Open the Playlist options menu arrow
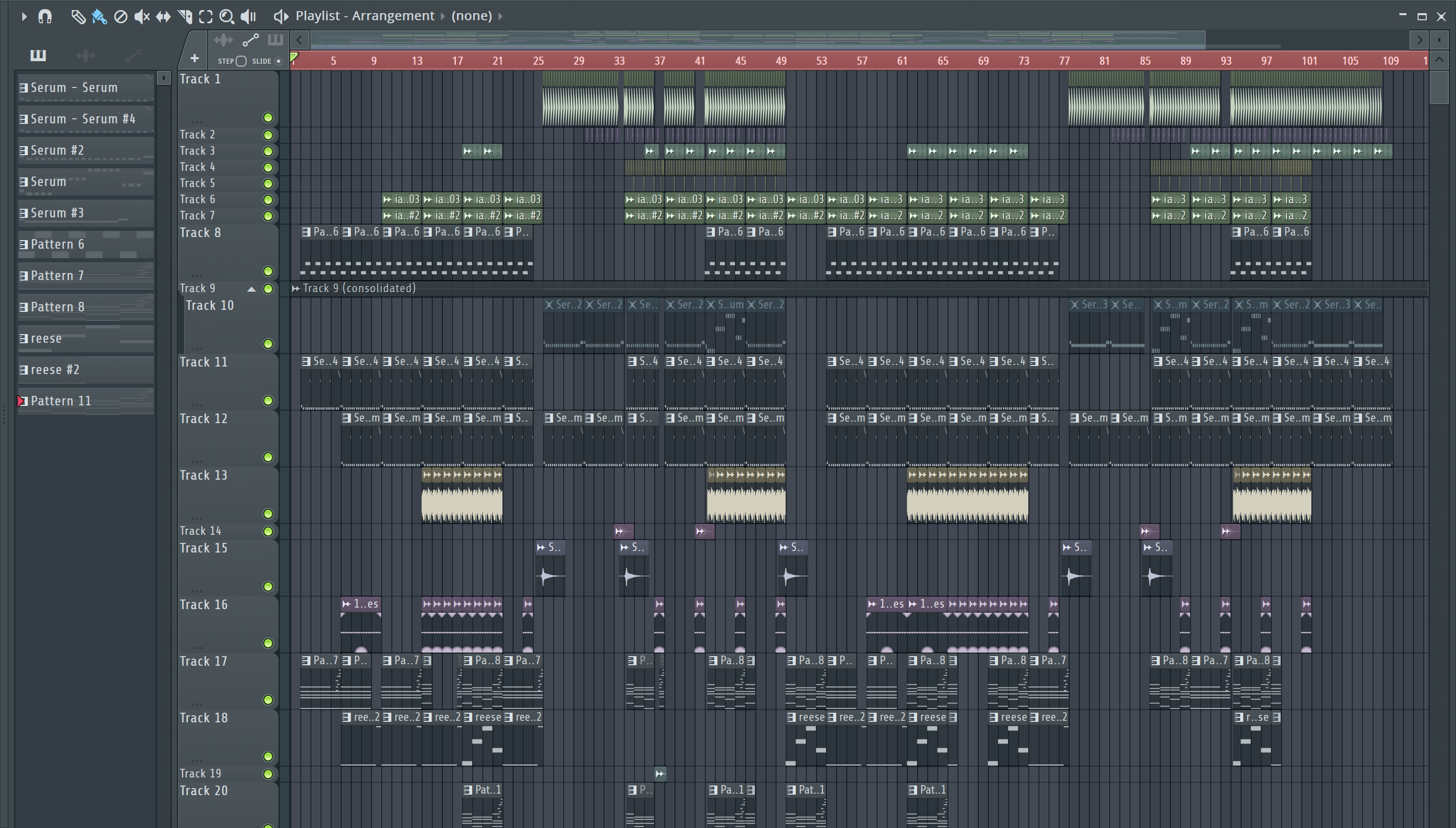Image resolution: width=1456 pixels, height=828 pixels. point(23,17)
